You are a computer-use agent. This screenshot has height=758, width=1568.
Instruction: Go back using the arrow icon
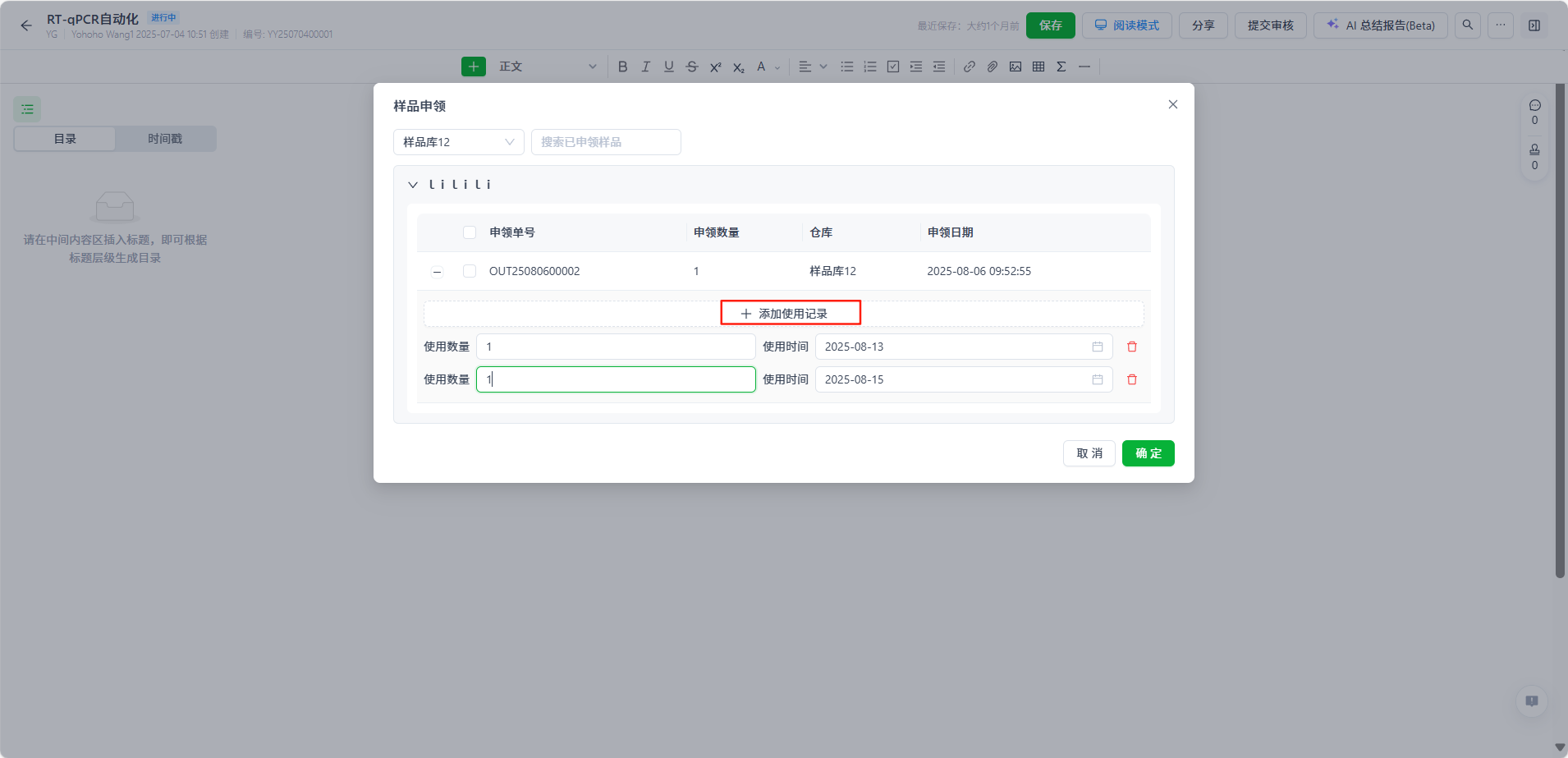coord(26,25)
